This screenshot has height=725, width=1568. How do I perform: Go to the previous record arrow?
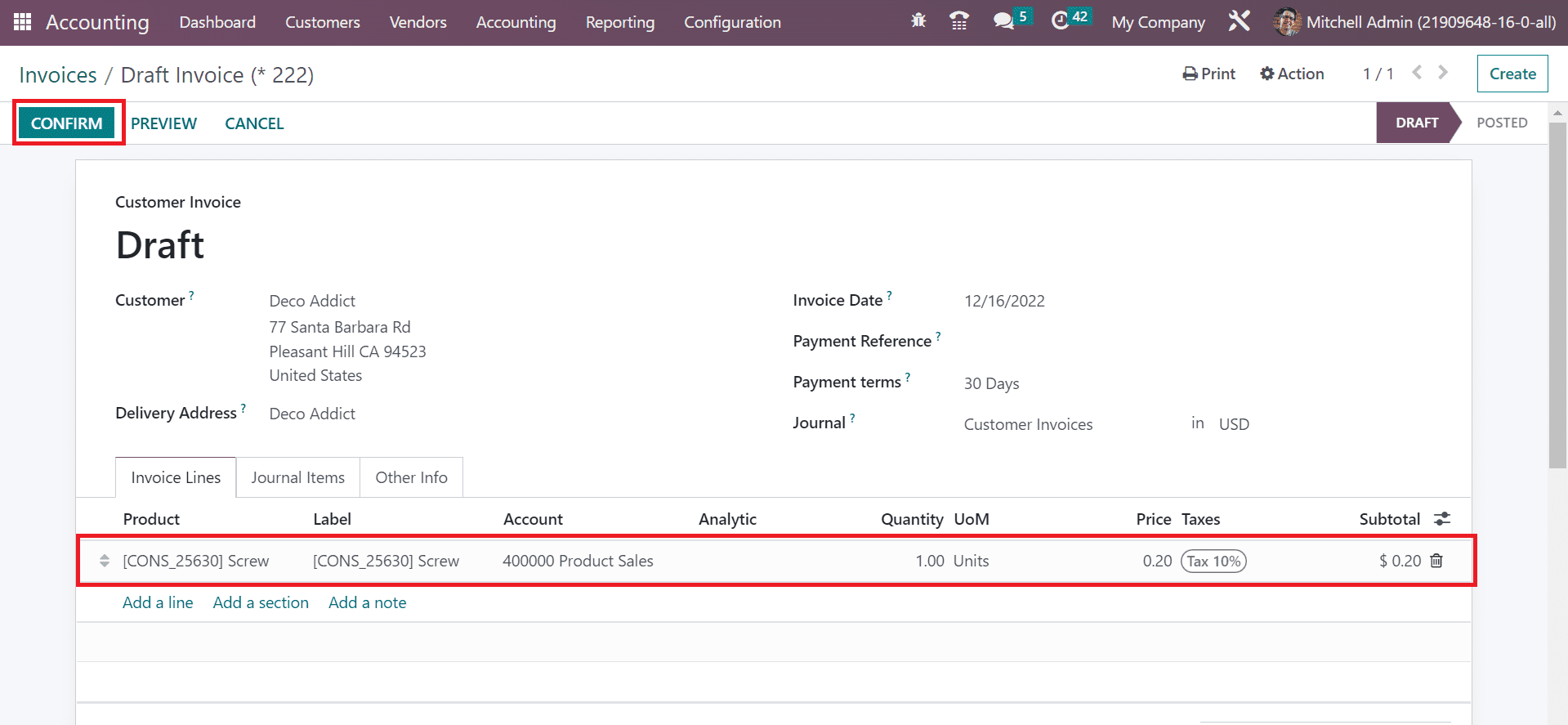pos(1418,73)
